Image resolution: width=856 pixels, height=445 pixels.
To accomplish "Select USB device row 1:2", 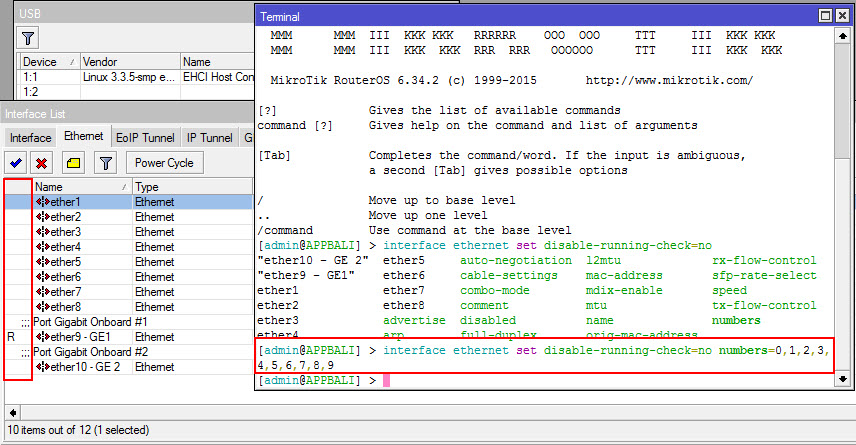I will tap(136, 92).
